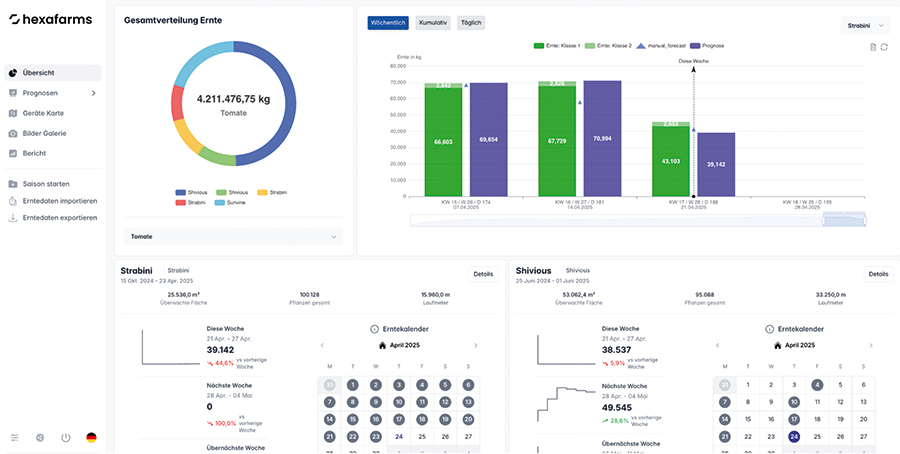Click the Erntedaten importieren icon

12,201
